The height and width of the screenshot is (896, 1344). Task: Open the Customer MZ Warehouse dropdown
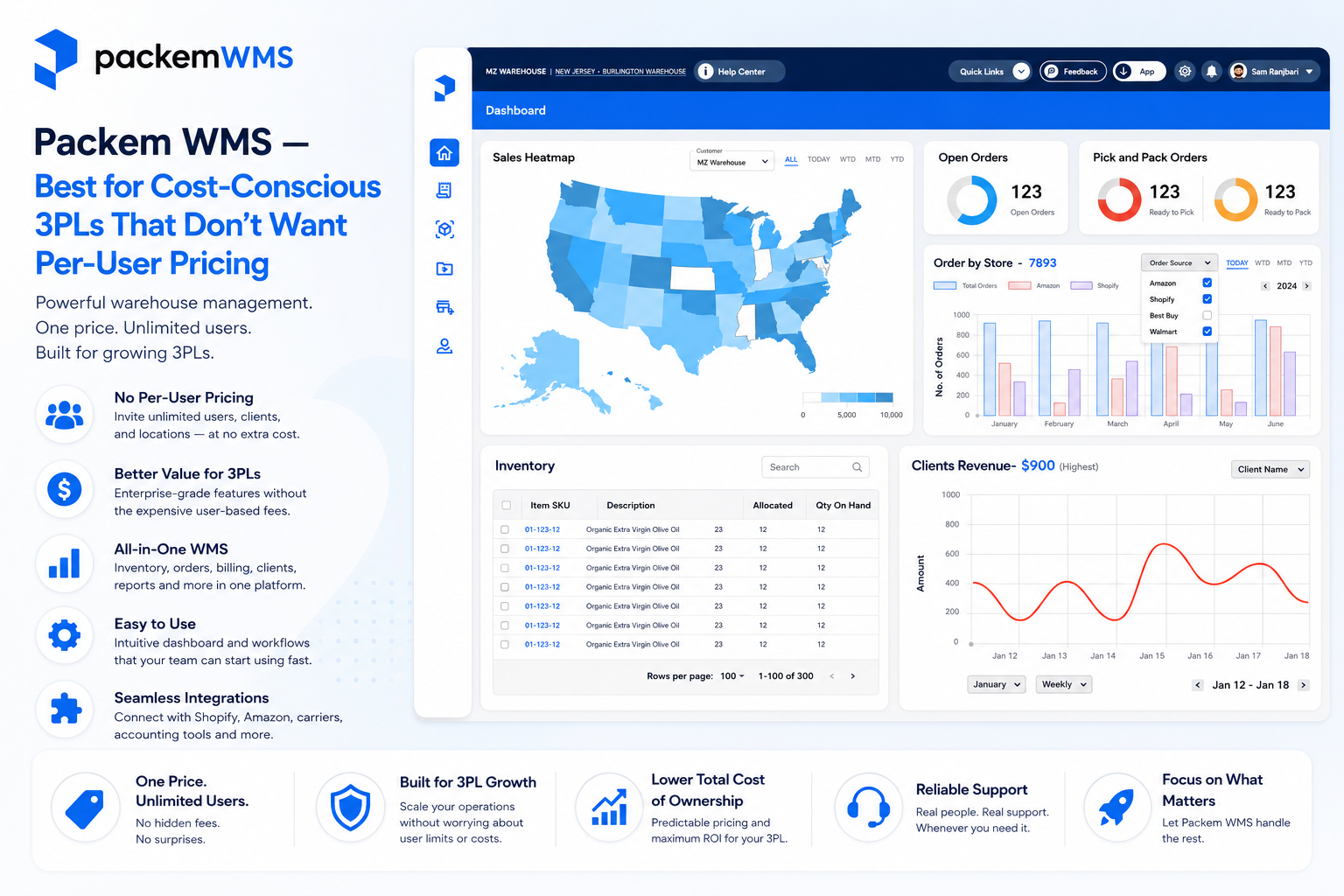(x=732, y=162)
